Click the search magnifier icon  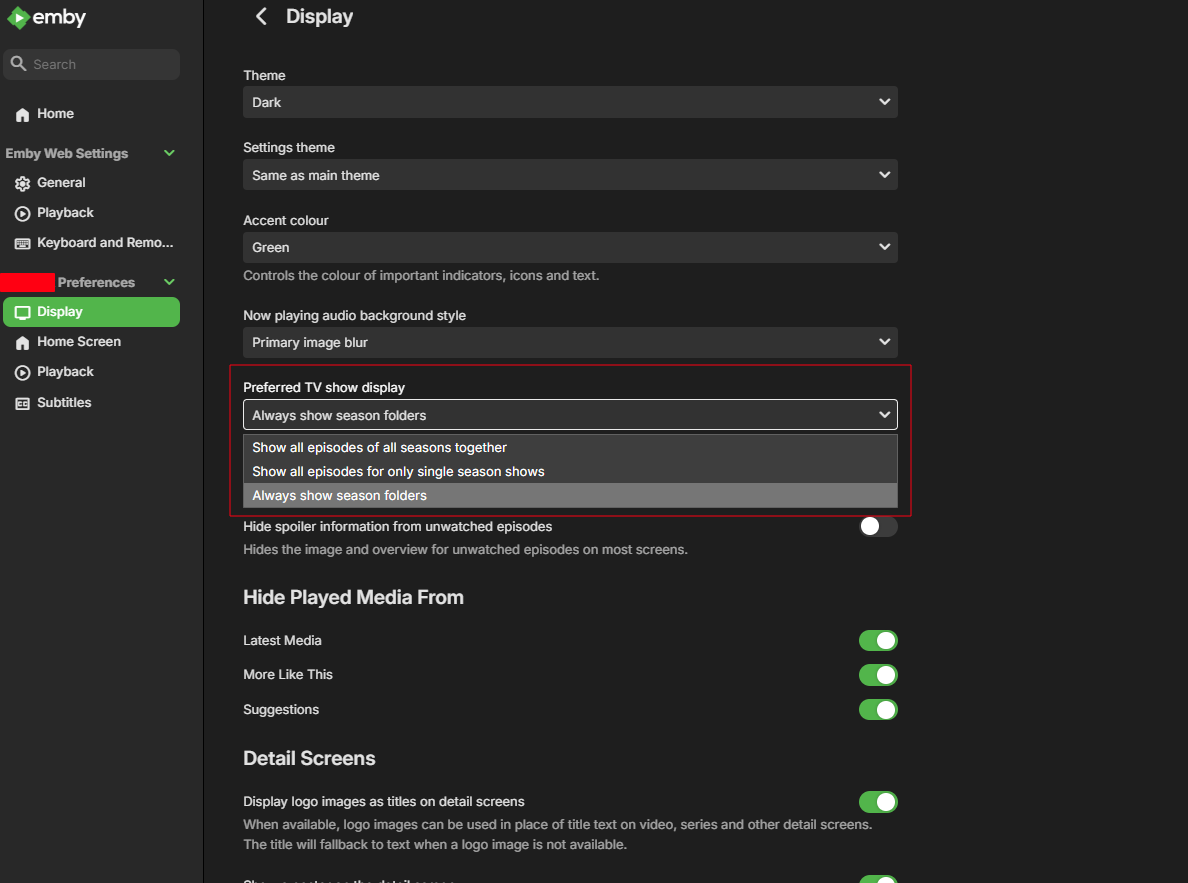point(18,64)
